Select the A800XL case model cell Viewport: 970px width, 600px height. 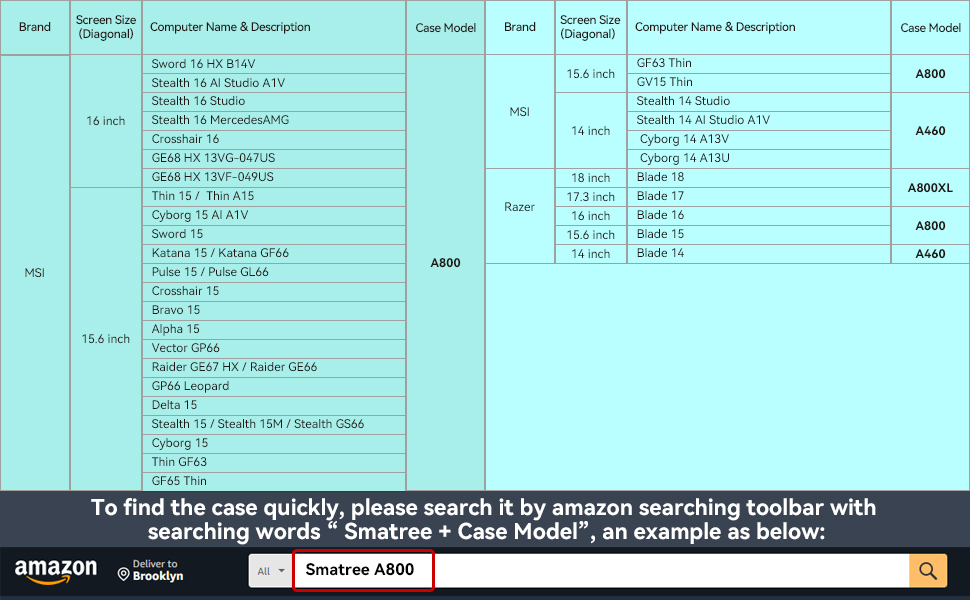pos(929,188)
